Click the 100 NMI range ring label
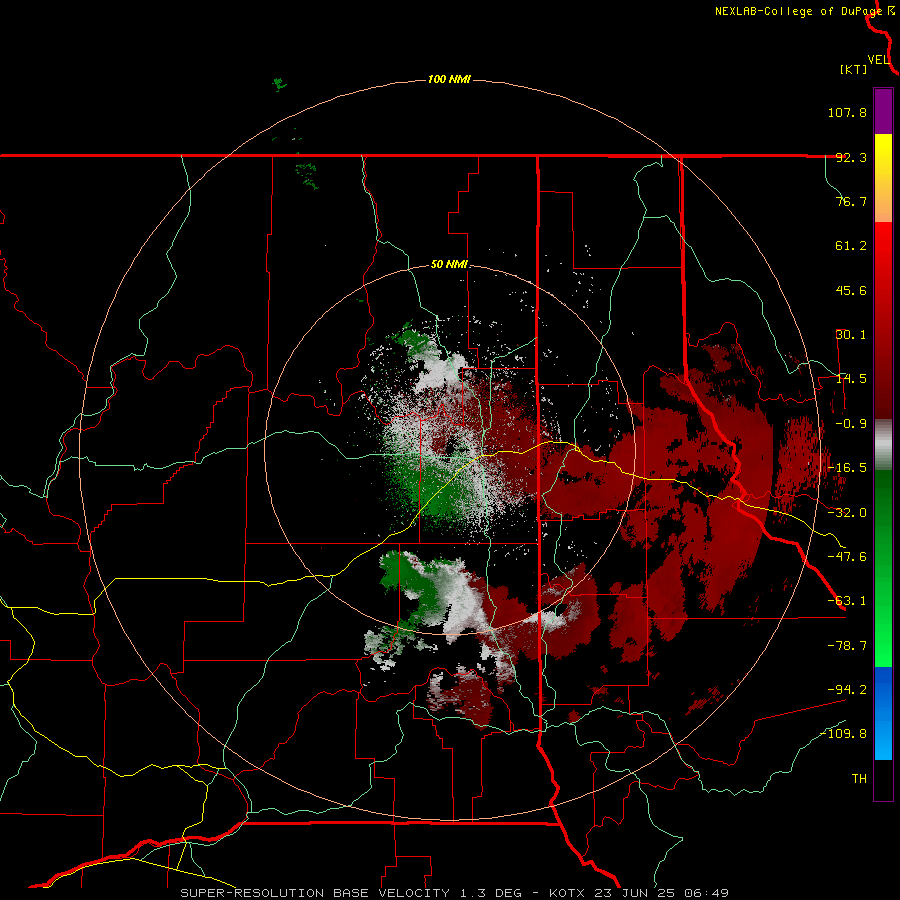 point(449,79)
